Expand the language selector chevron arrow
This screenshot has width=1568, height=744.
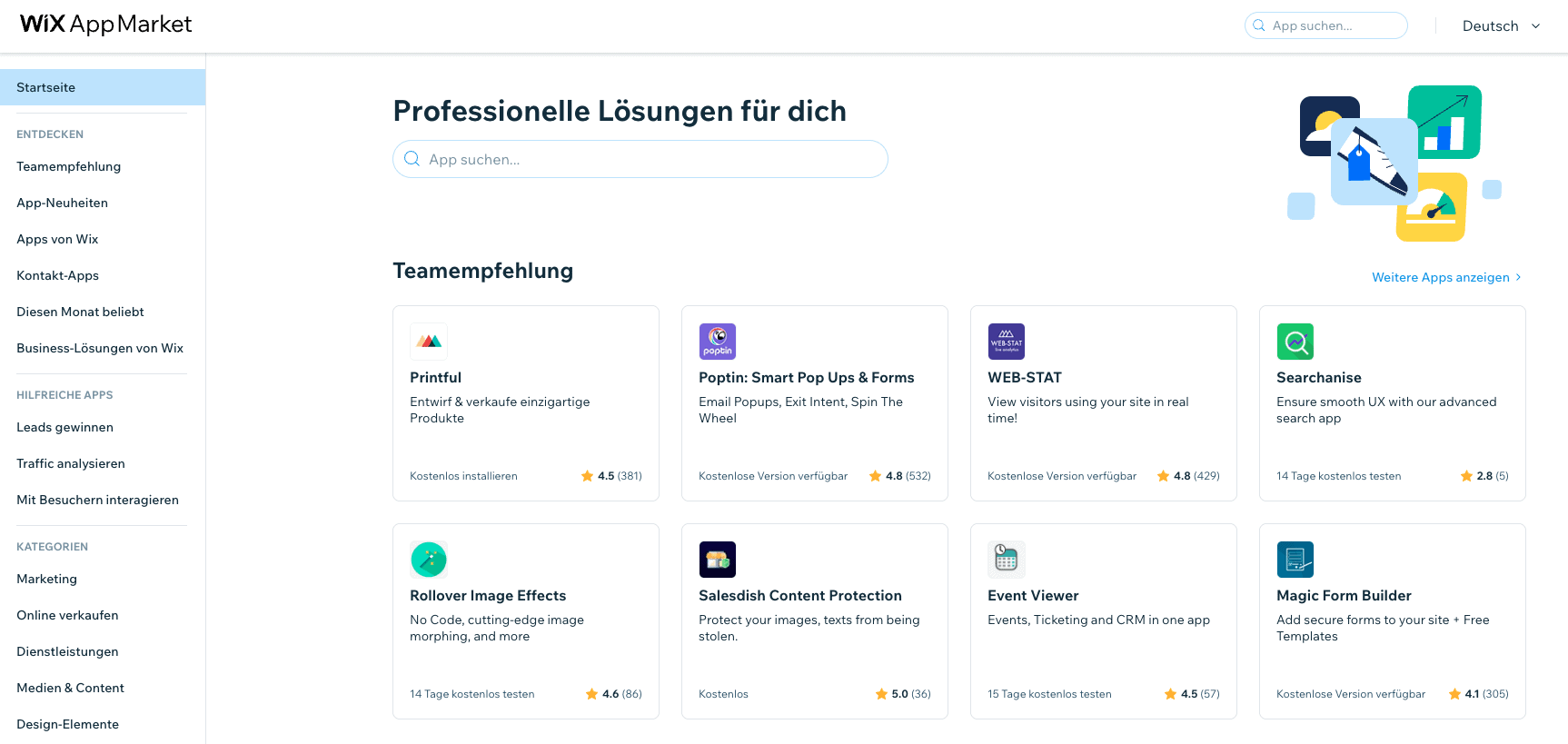[x=1536, y=26]
